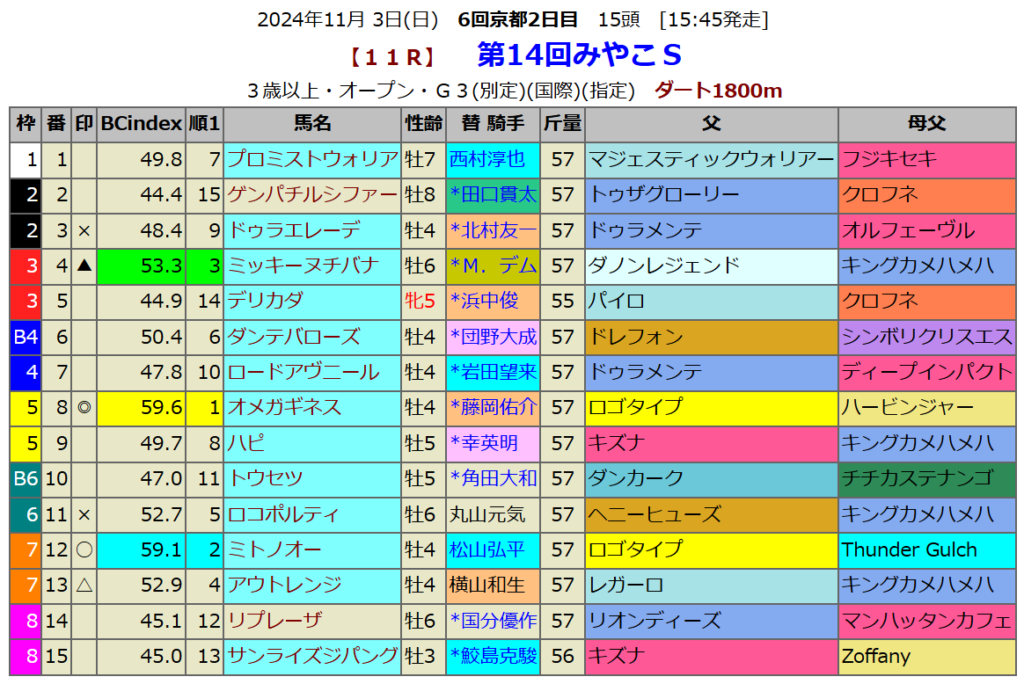
Task: Click the × mark on ロコポルティ row
Action: [x=84, y=514]
